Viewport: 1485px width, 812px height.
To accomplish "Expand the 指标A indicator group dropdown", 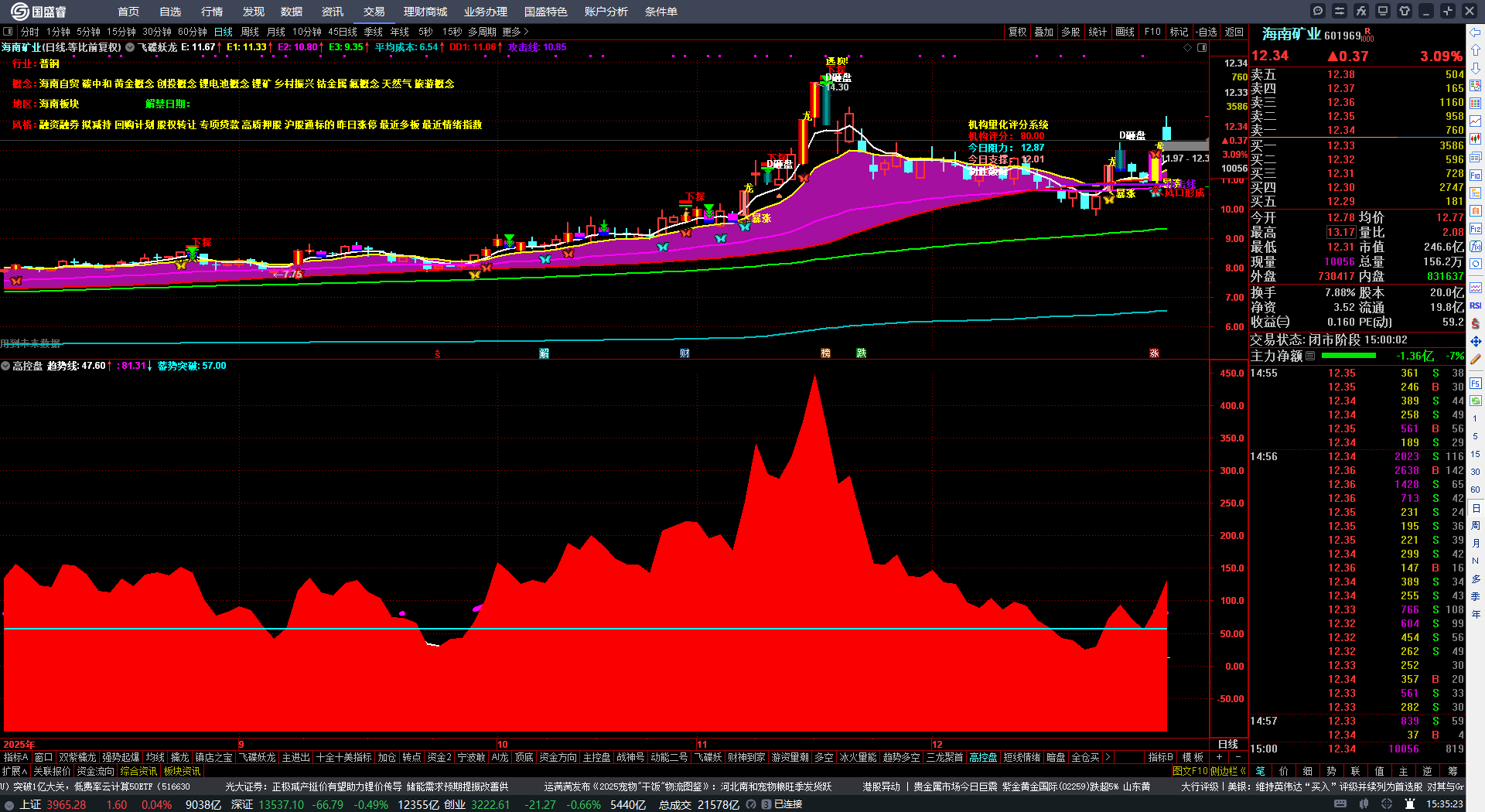I will pos(16,757).
